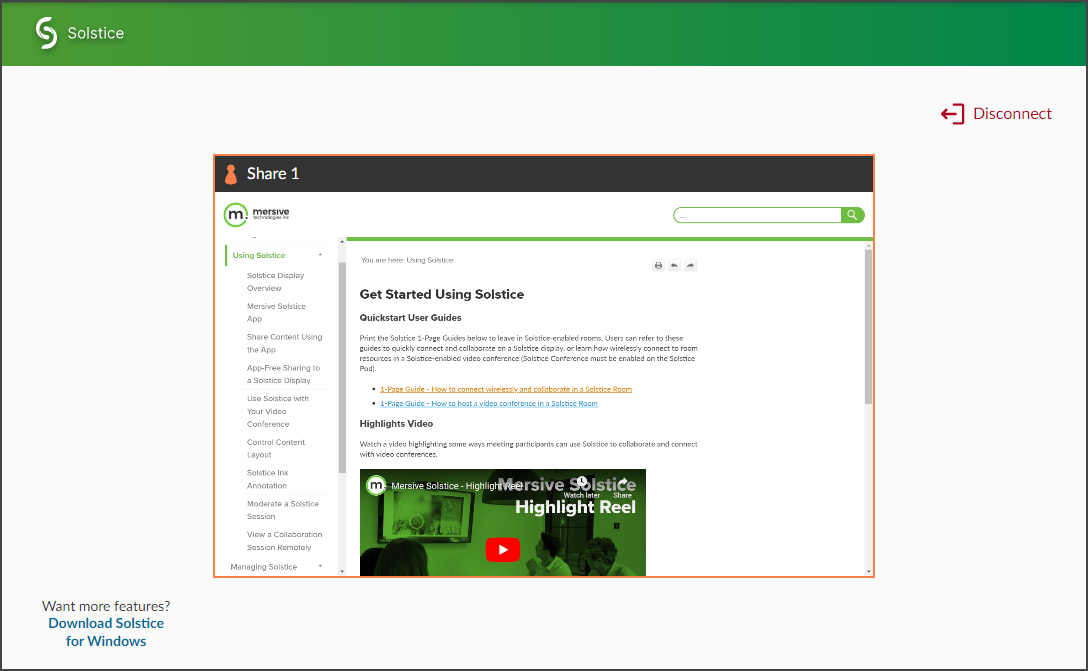Click the Disconnect button

[x=996, y=114]
